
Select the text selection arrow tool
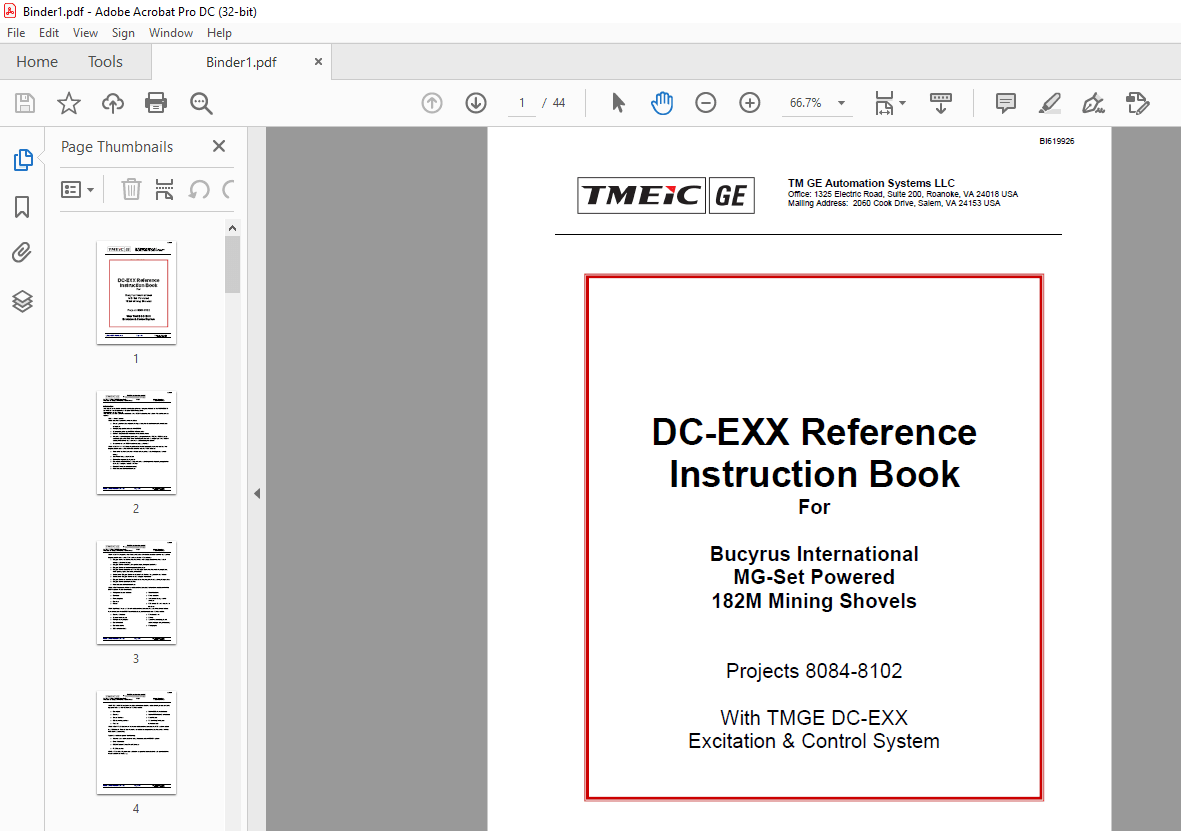pos(618,102)
